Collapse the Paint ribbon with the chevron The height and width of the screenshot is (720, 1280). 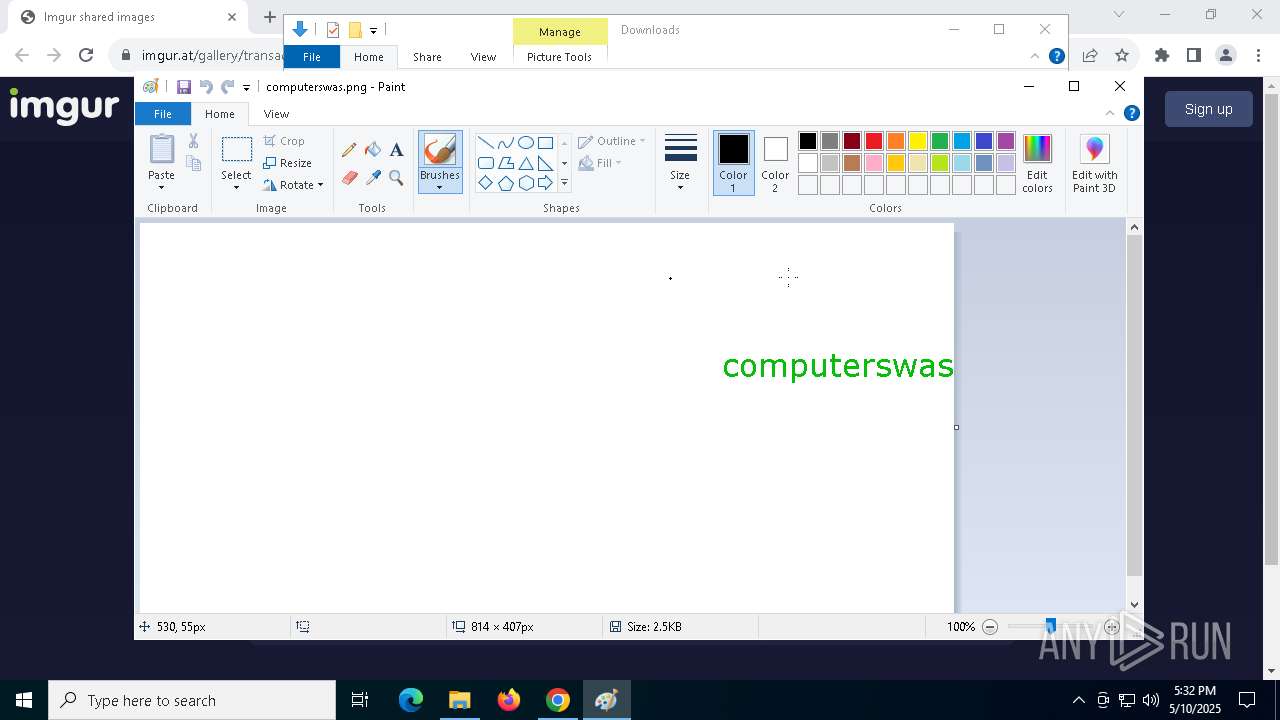1110,113
